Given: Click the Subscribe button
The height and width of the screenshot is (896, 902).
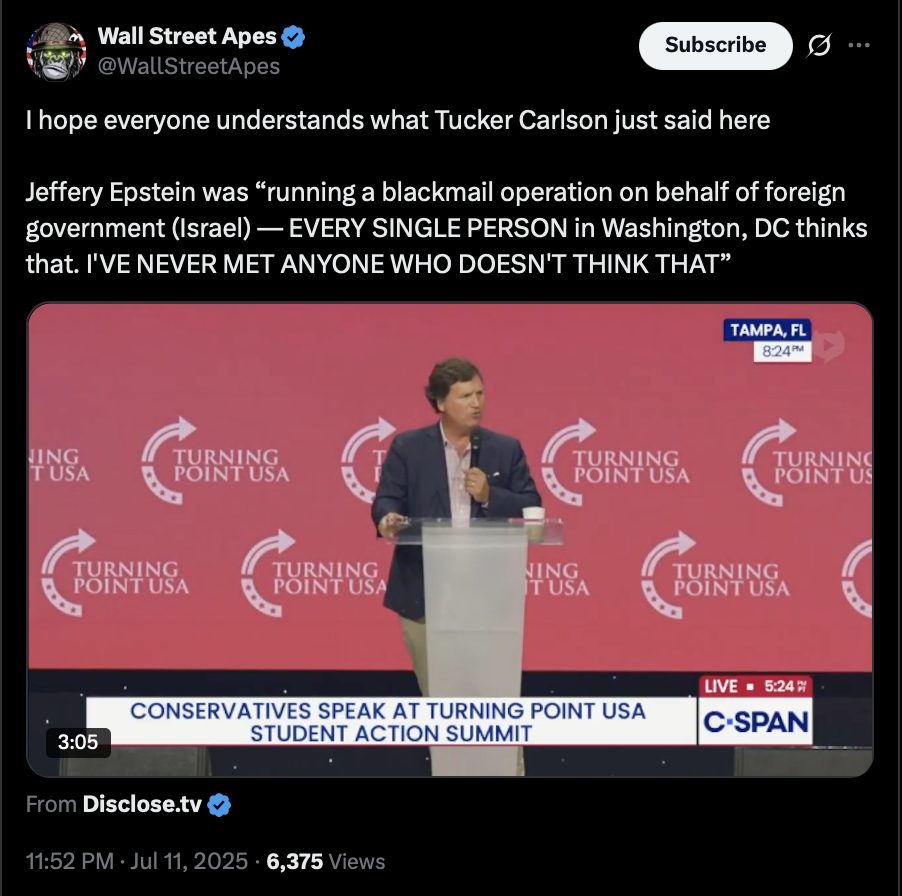Looking at the screenshot, I should pyautogui.click(x=715, y=45).
